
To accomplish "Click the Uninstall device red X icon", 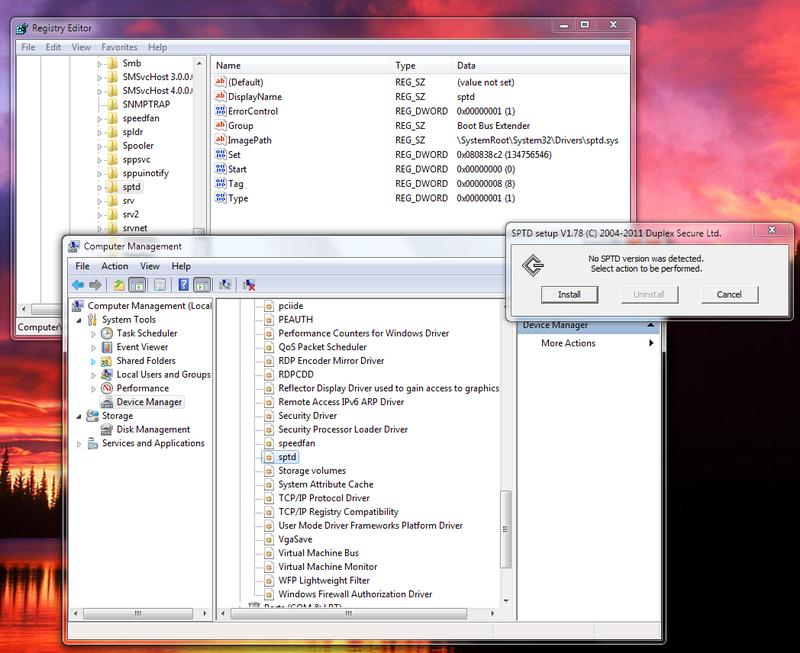I will point(248,285).
